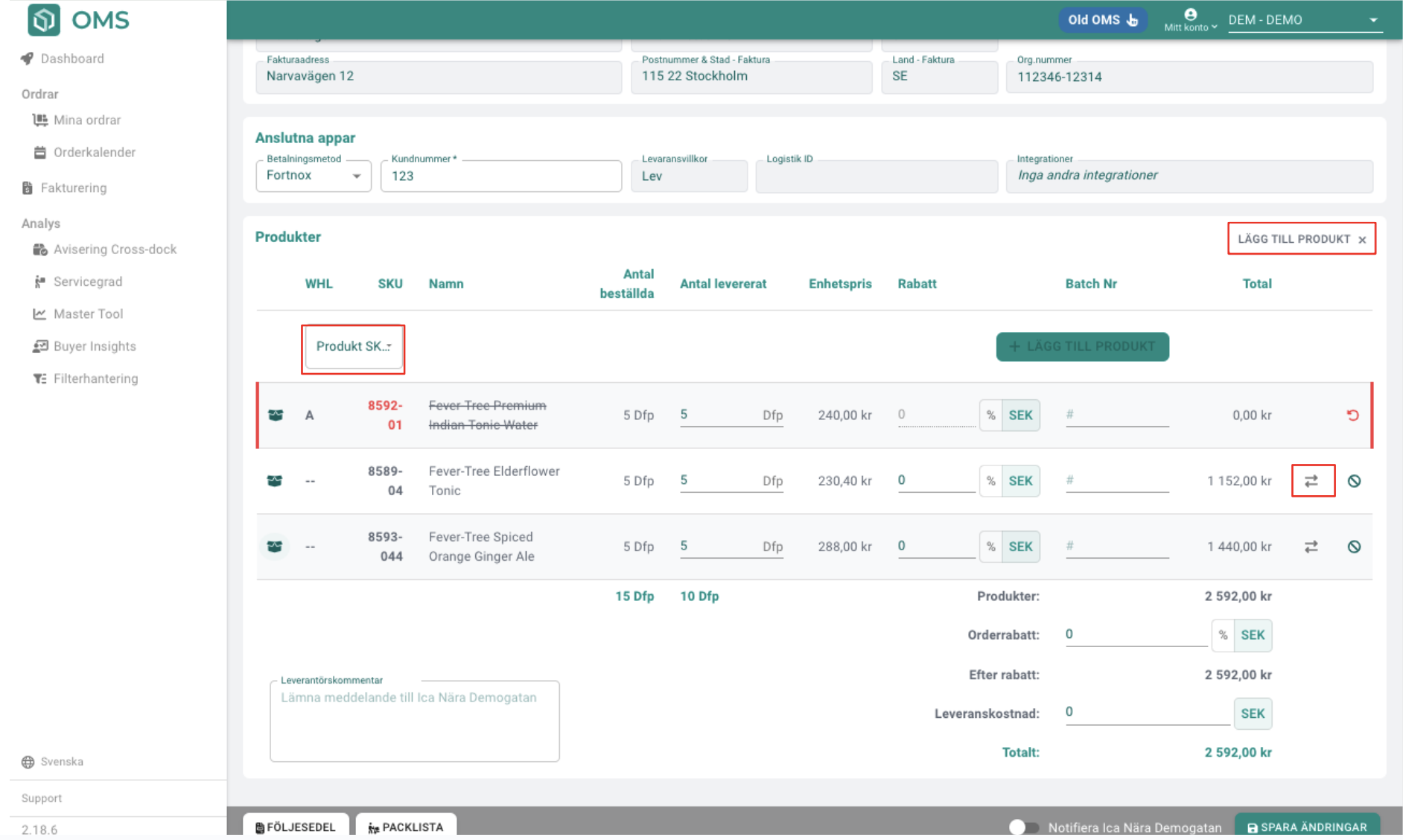Screen dimensions: 1403x840
Task: Click Master Tool chart icon
Action: [x=40, y=314]
